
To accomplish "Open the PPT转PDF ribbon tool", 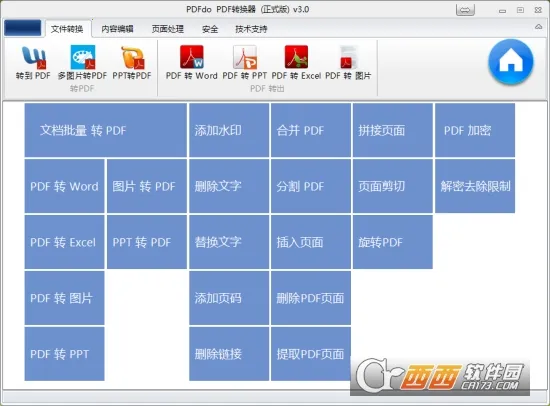I will click(132, 63).
